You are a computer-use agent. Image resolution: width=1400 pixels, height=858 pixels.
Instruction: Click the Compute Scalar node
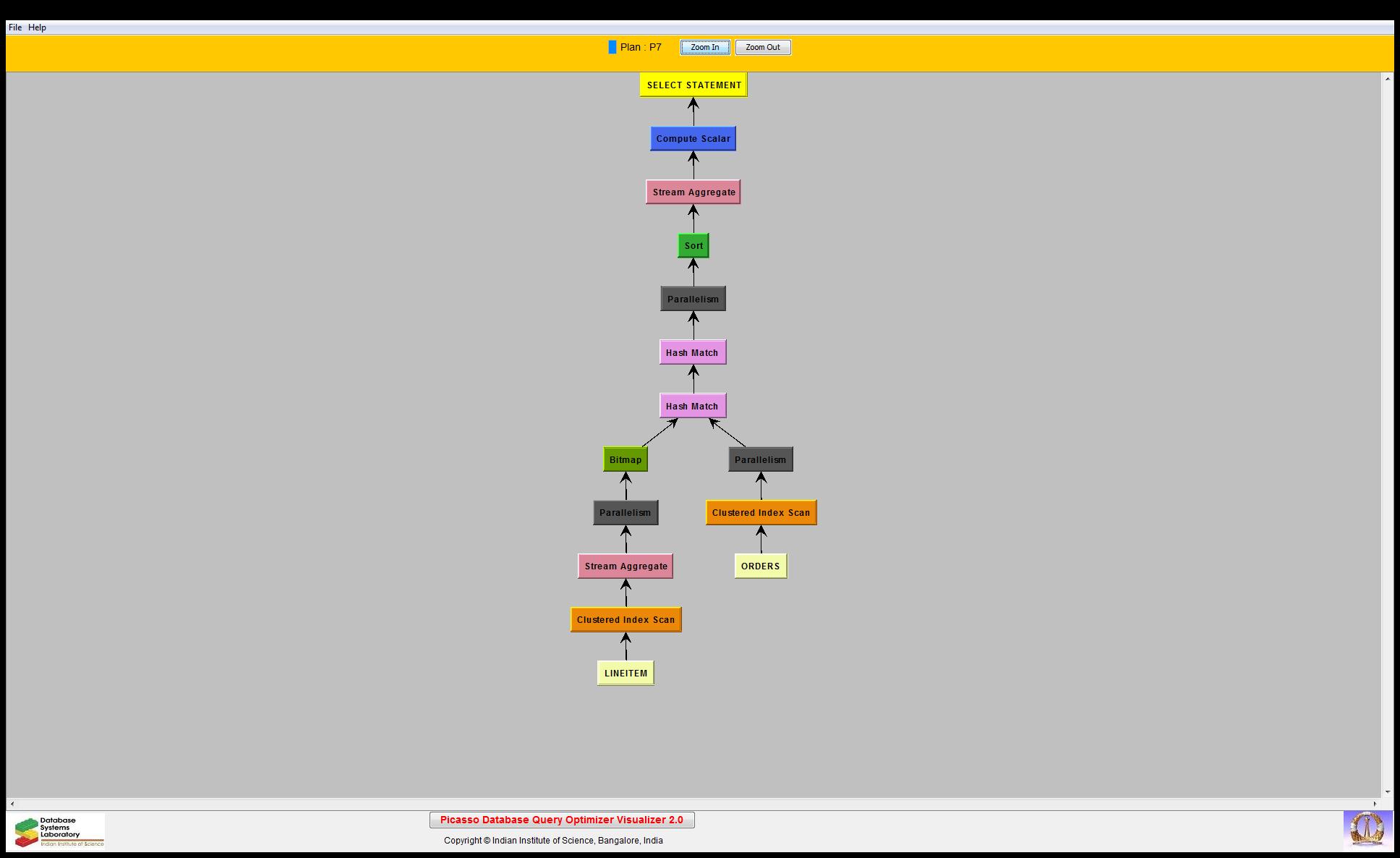click(x=693, y=139)
